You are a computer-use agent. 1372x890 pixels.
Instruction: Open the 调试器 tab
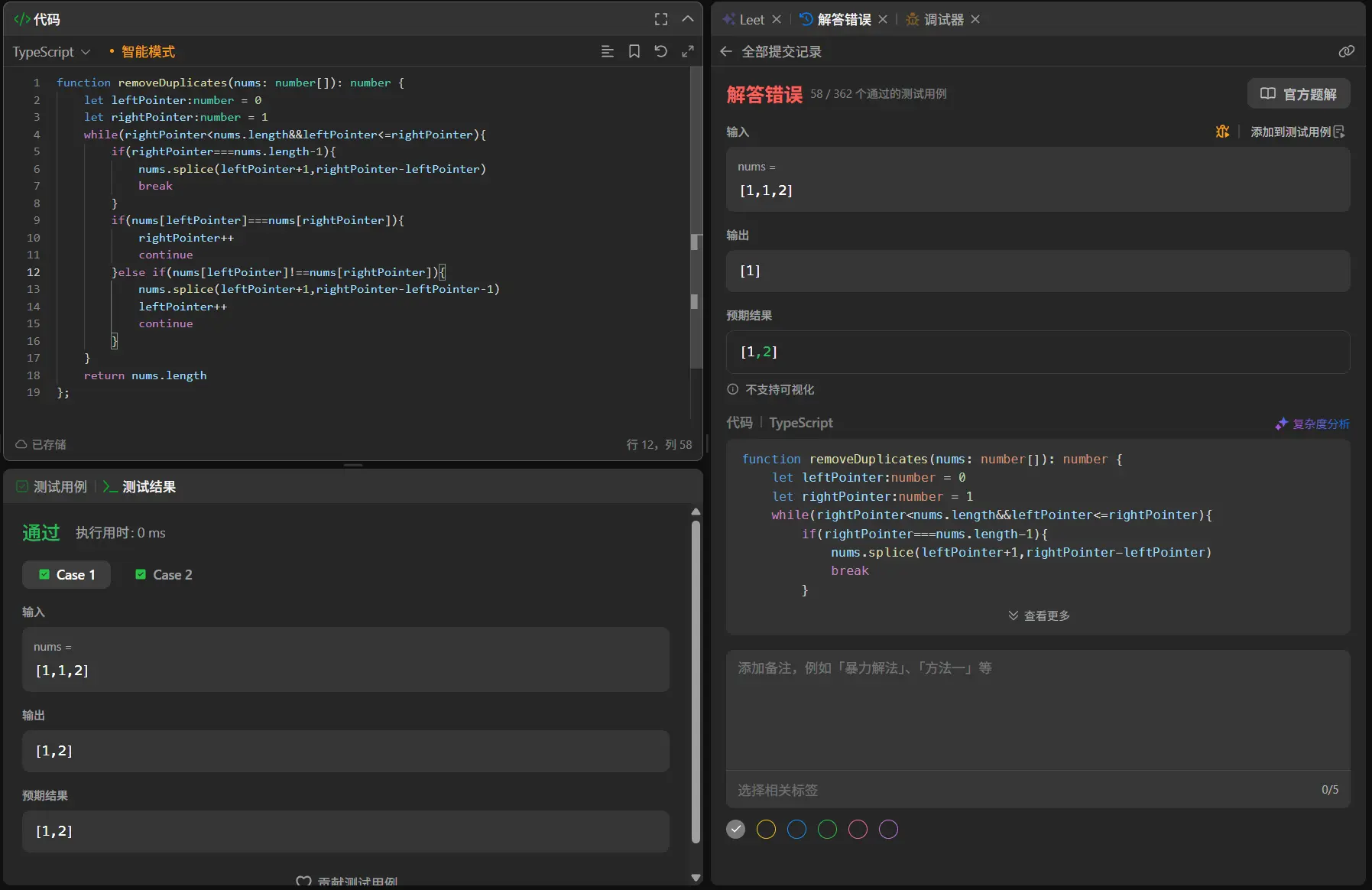click(943, 19)
